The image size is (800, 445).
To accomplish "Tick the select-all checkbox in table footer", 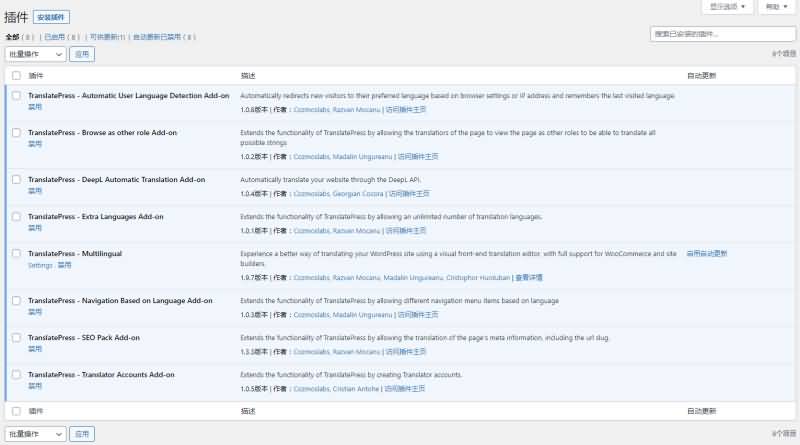I will 16,411.
